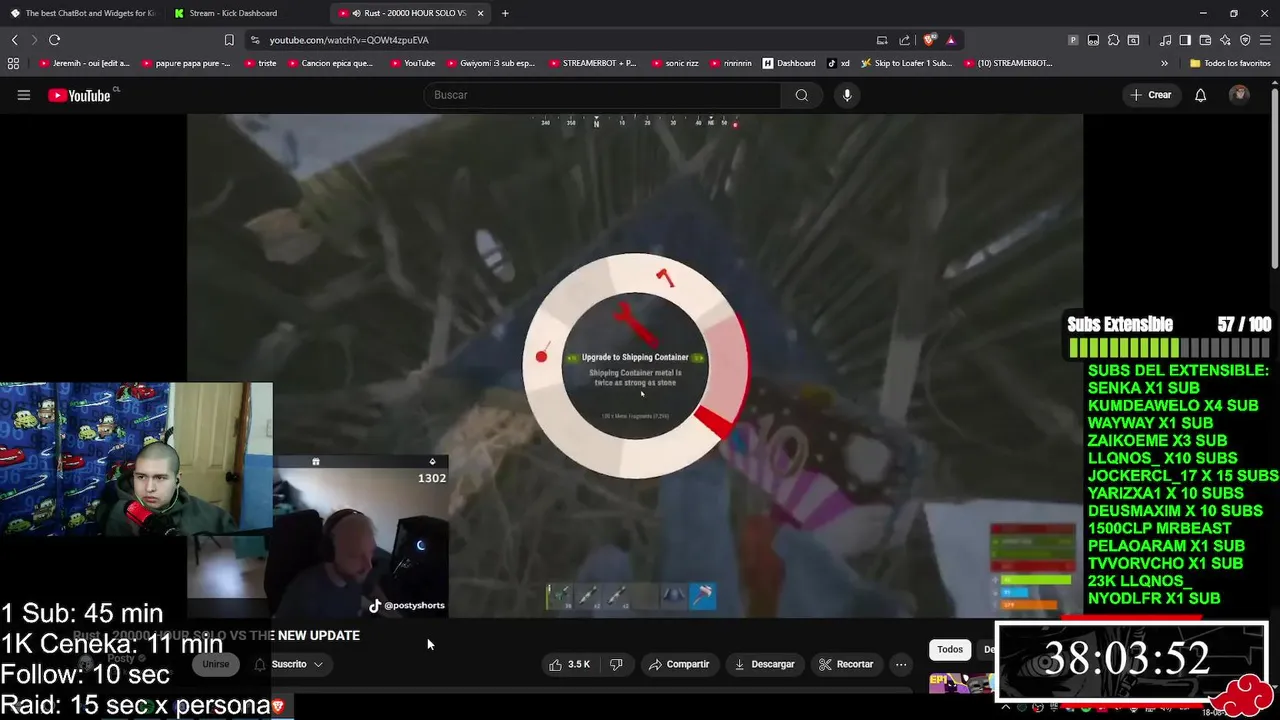Open Brave Wallet icon
This screenshot has height=720, width=1280.
[1205, 40]
